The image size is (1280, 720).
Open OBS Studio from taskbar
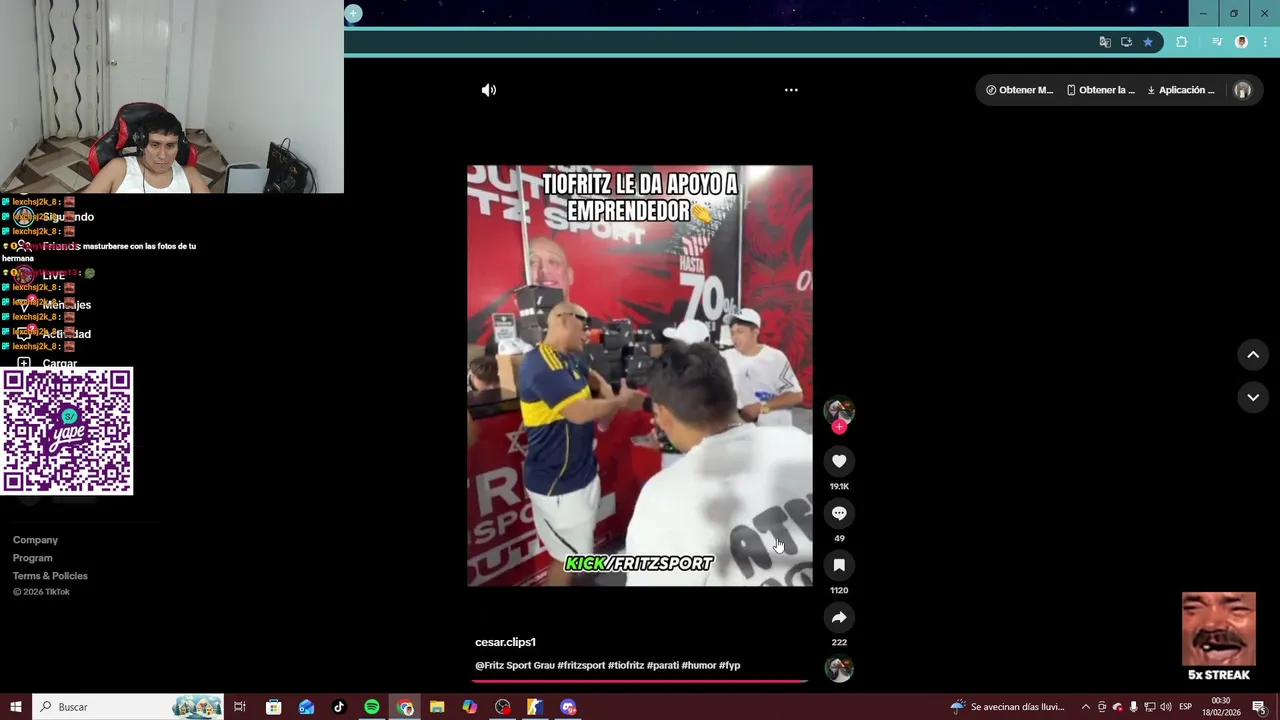tap(503, 707)
